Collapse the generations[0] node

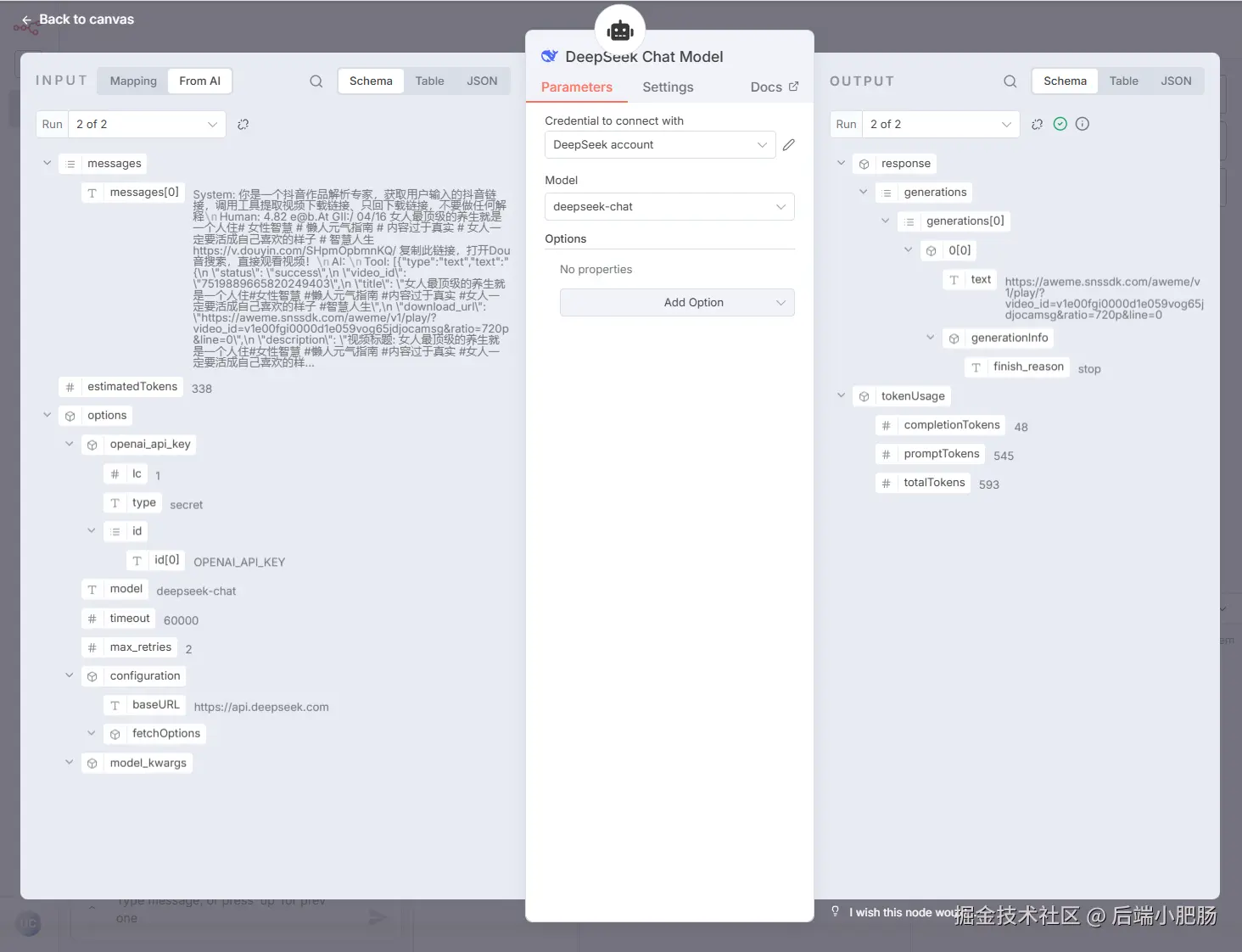pos(886,221)
